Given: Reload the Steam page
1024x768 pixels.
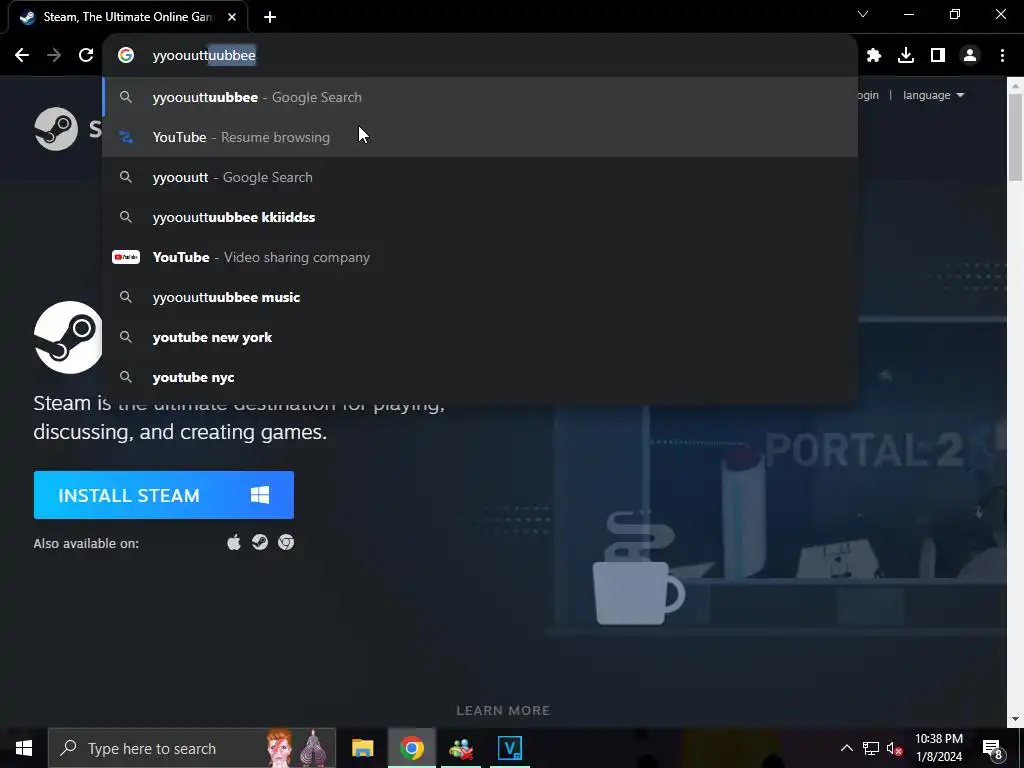Looking at the screenshot, I should [x=86, y=56].
